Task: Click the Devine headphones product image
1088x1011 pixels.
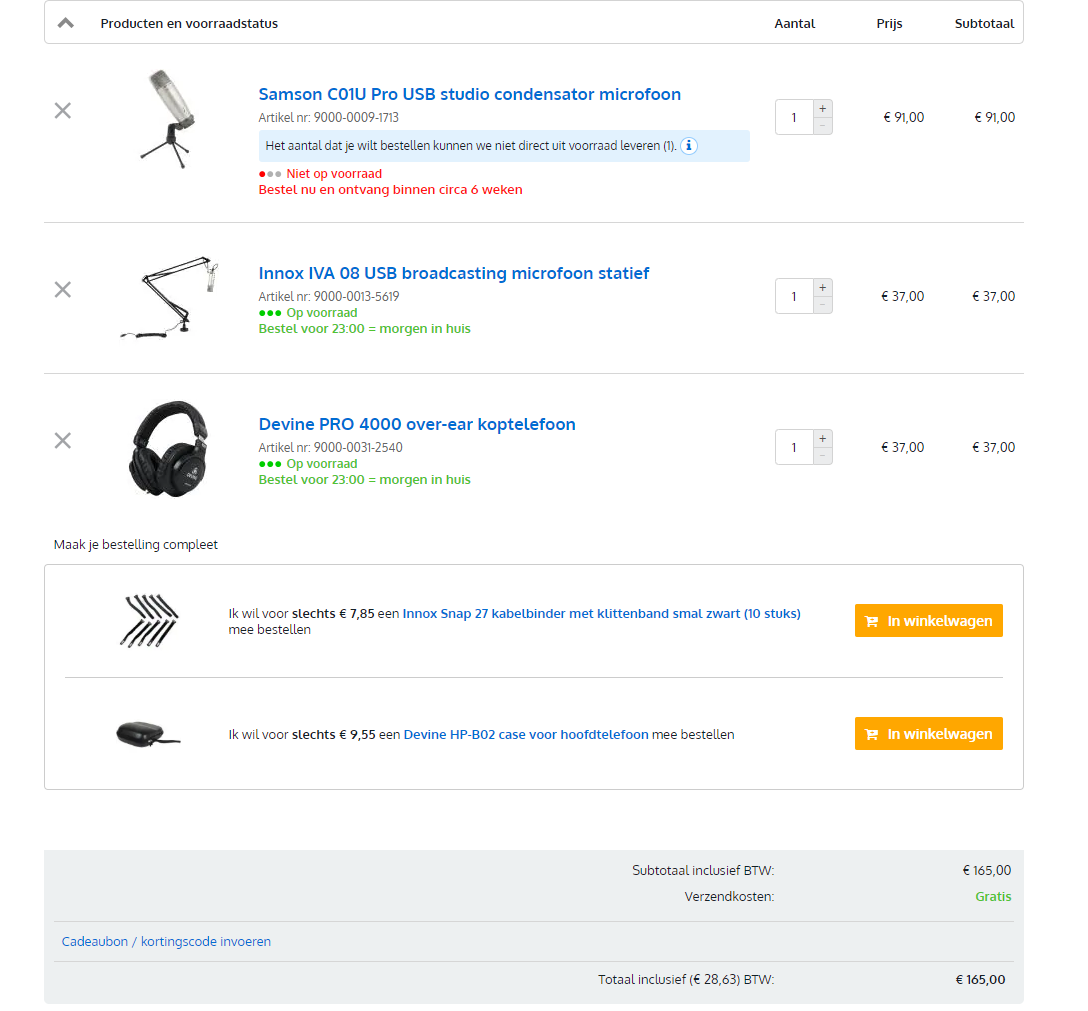Action: coord(169,449)
